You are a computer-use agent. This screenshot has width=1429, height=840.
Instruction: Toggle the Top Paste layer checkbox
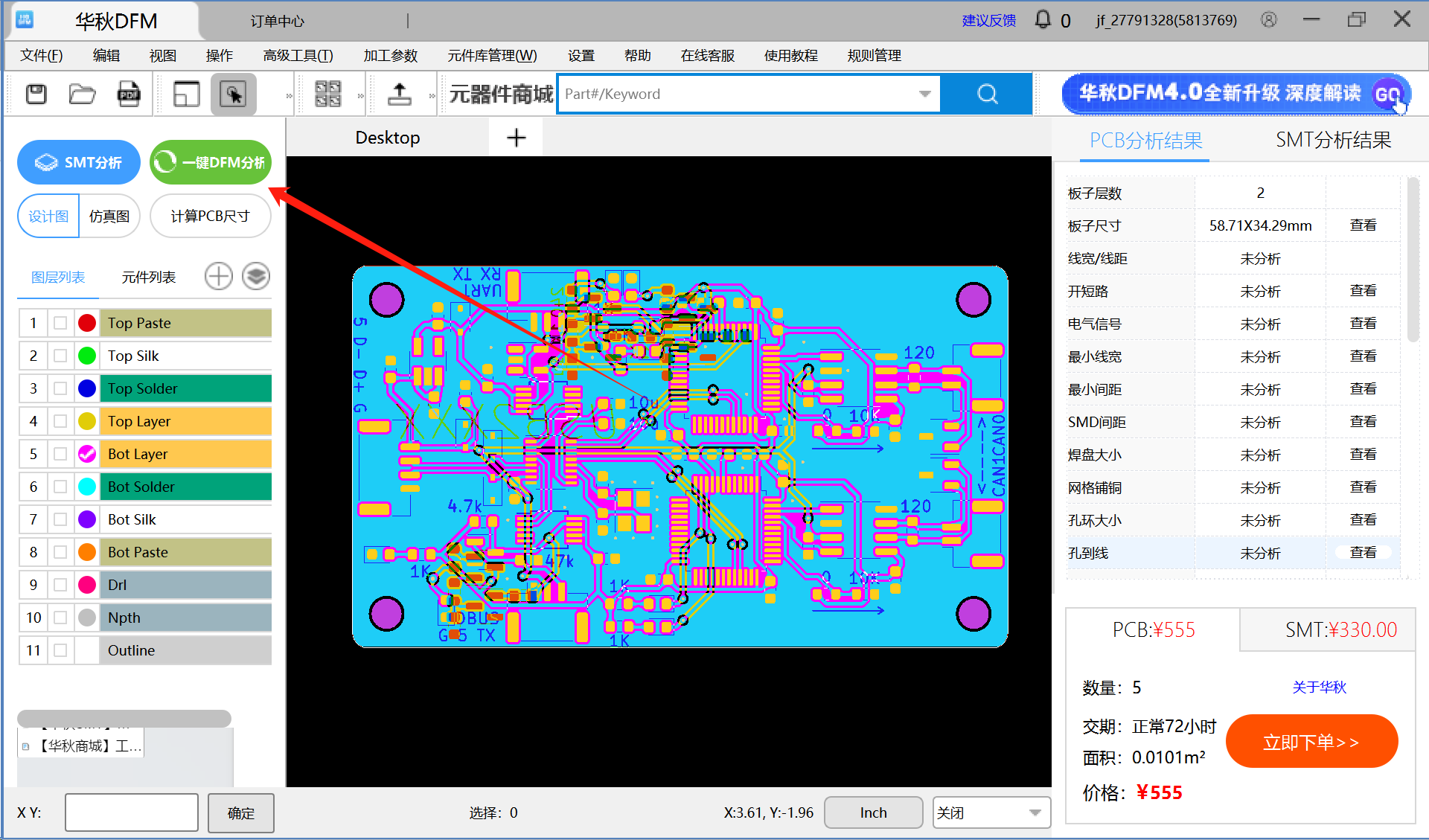click(60, 323)
